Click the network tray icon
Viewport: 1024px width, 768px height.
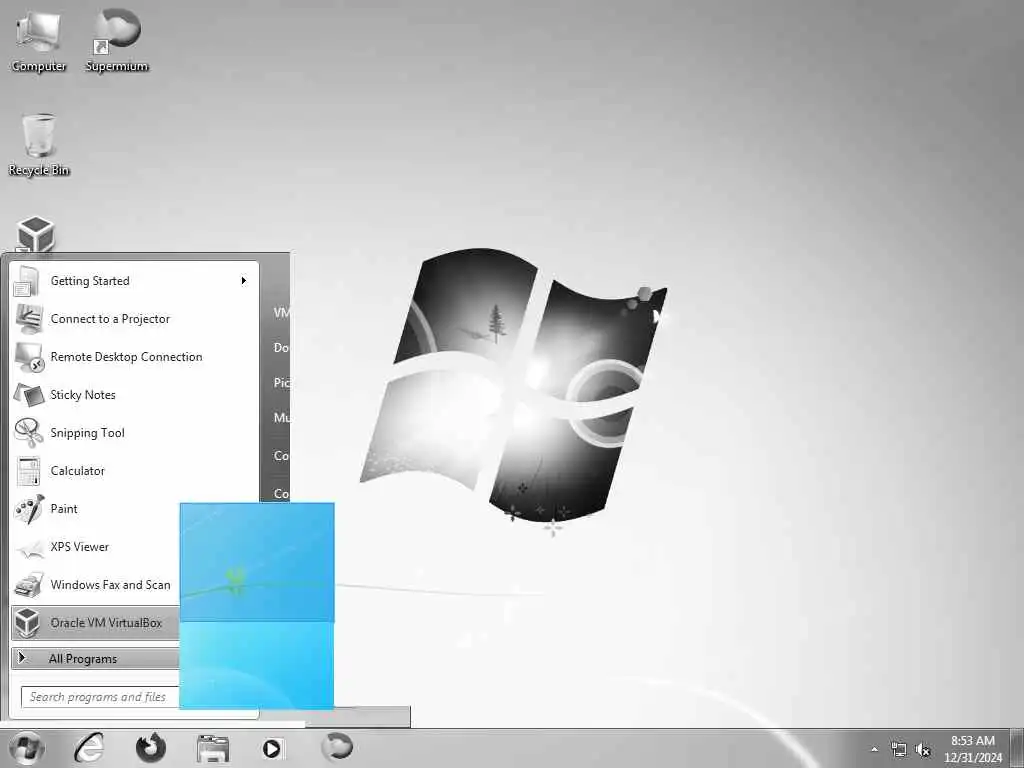point(899,750)
